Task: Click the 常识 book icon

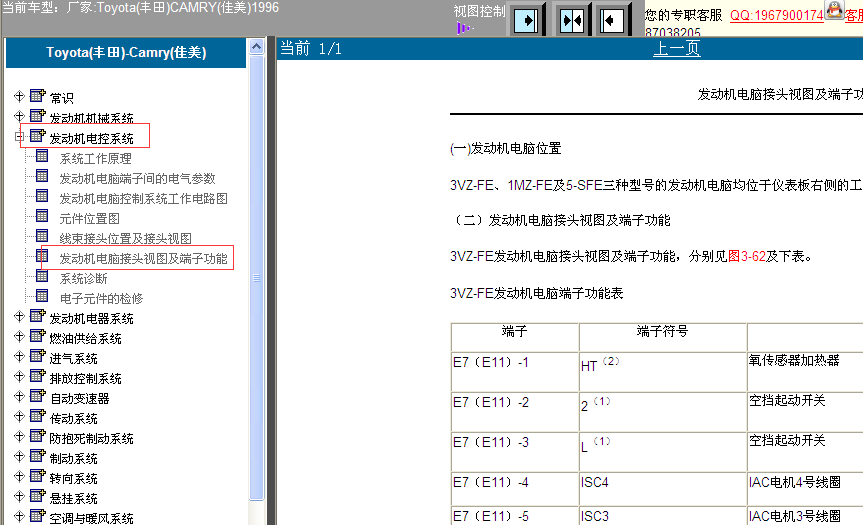Action: click(x=37, y=95)
